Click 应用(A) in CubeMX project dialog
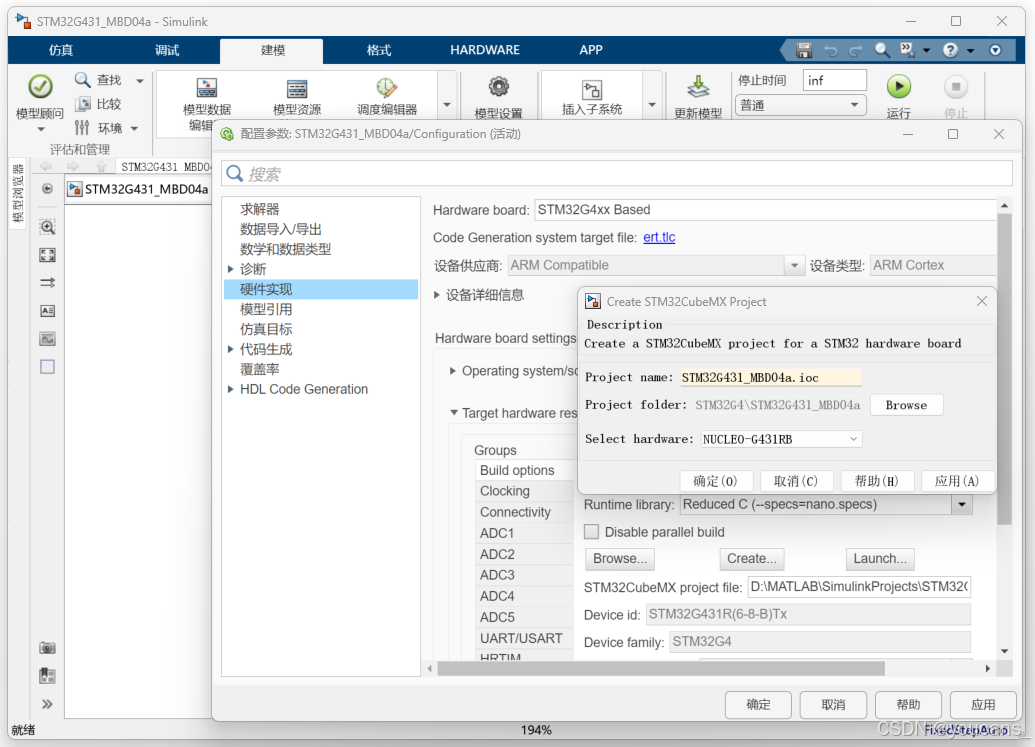 (956, 481)
